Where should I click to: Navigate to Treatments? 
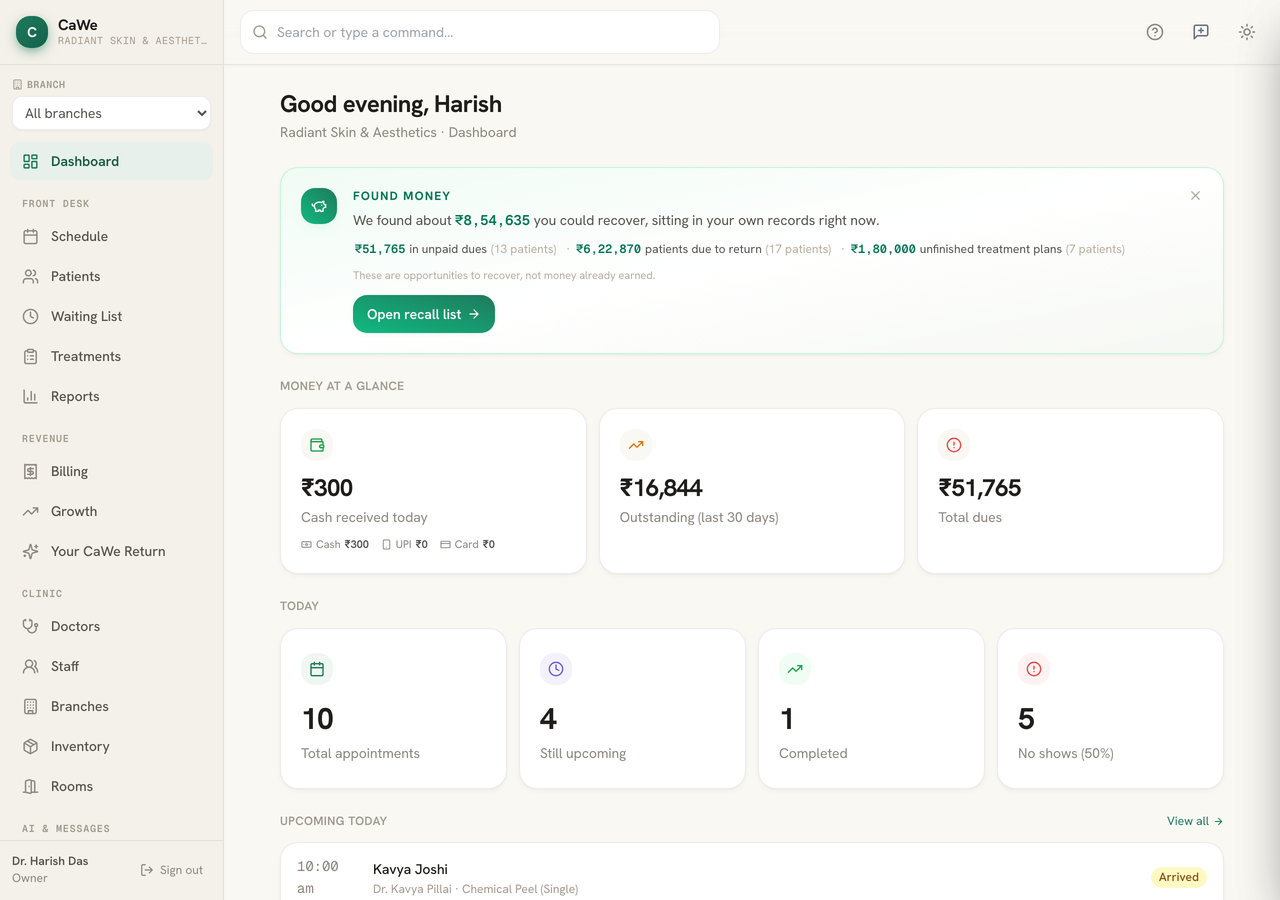click(112, 356)
